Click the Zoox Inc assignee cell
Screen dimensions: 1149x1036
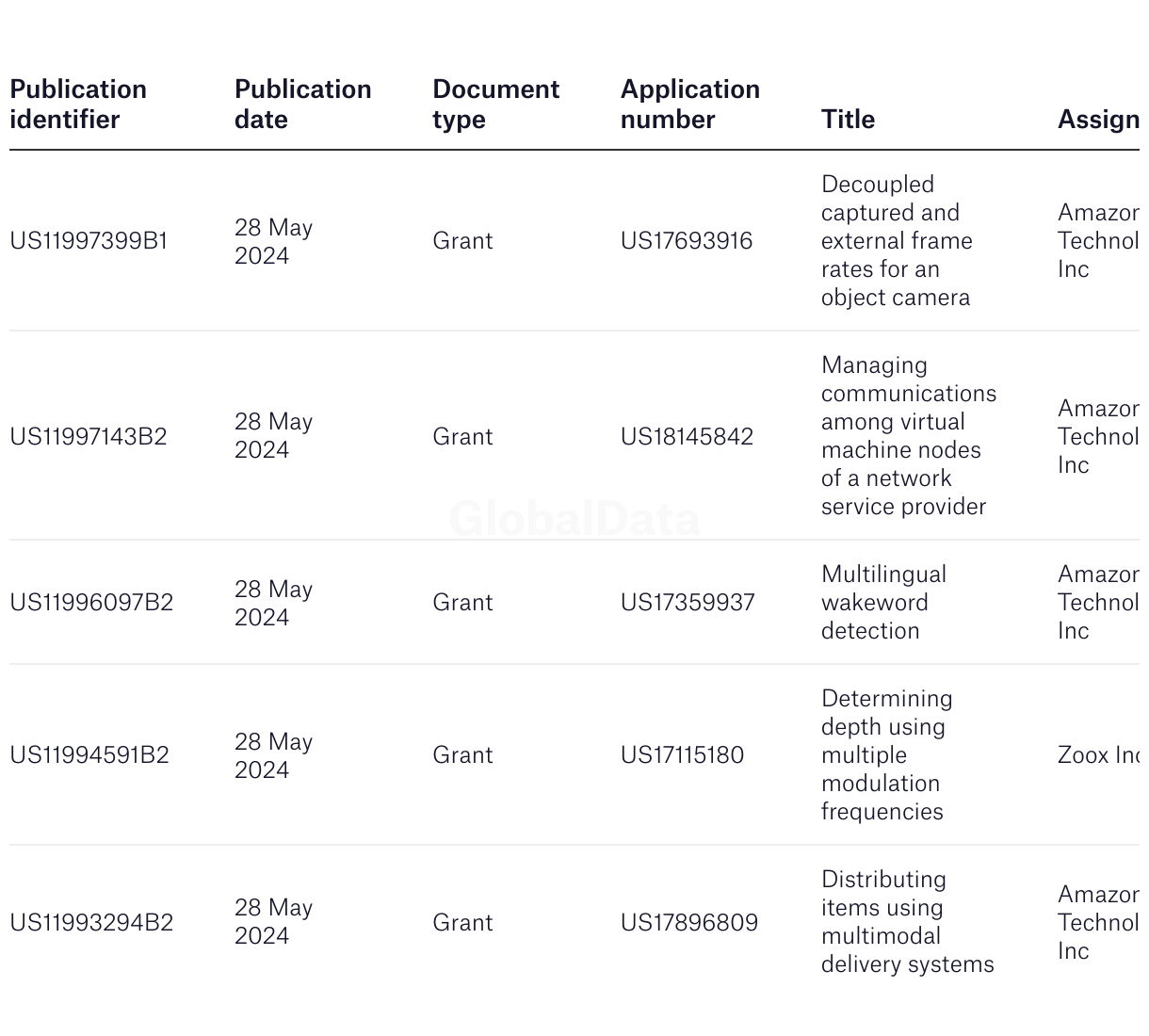point(1098,755)
